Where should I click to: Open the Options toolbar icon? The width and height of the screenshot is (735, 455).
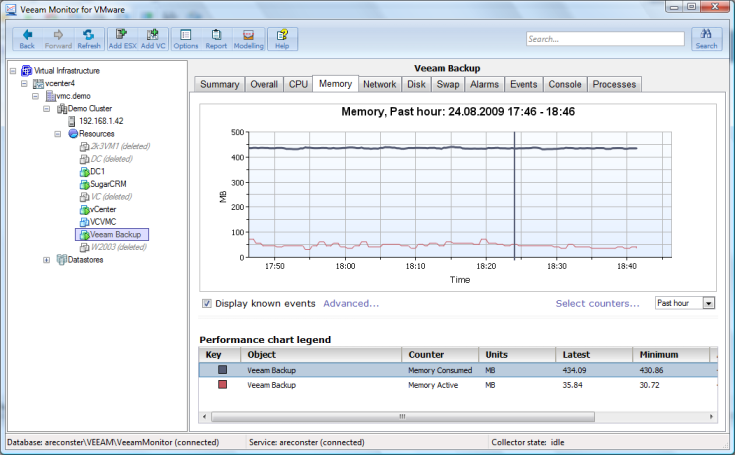point(186,38)
